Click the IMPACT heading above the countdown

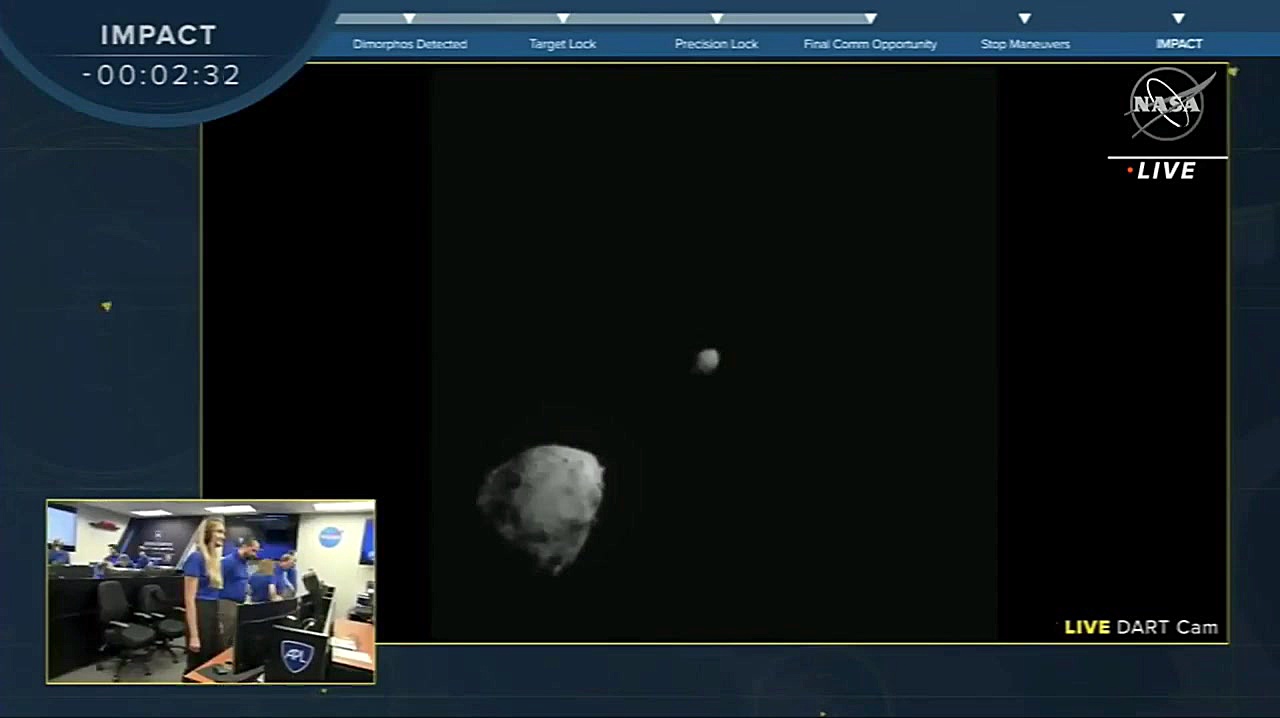[x=159, y=35]
